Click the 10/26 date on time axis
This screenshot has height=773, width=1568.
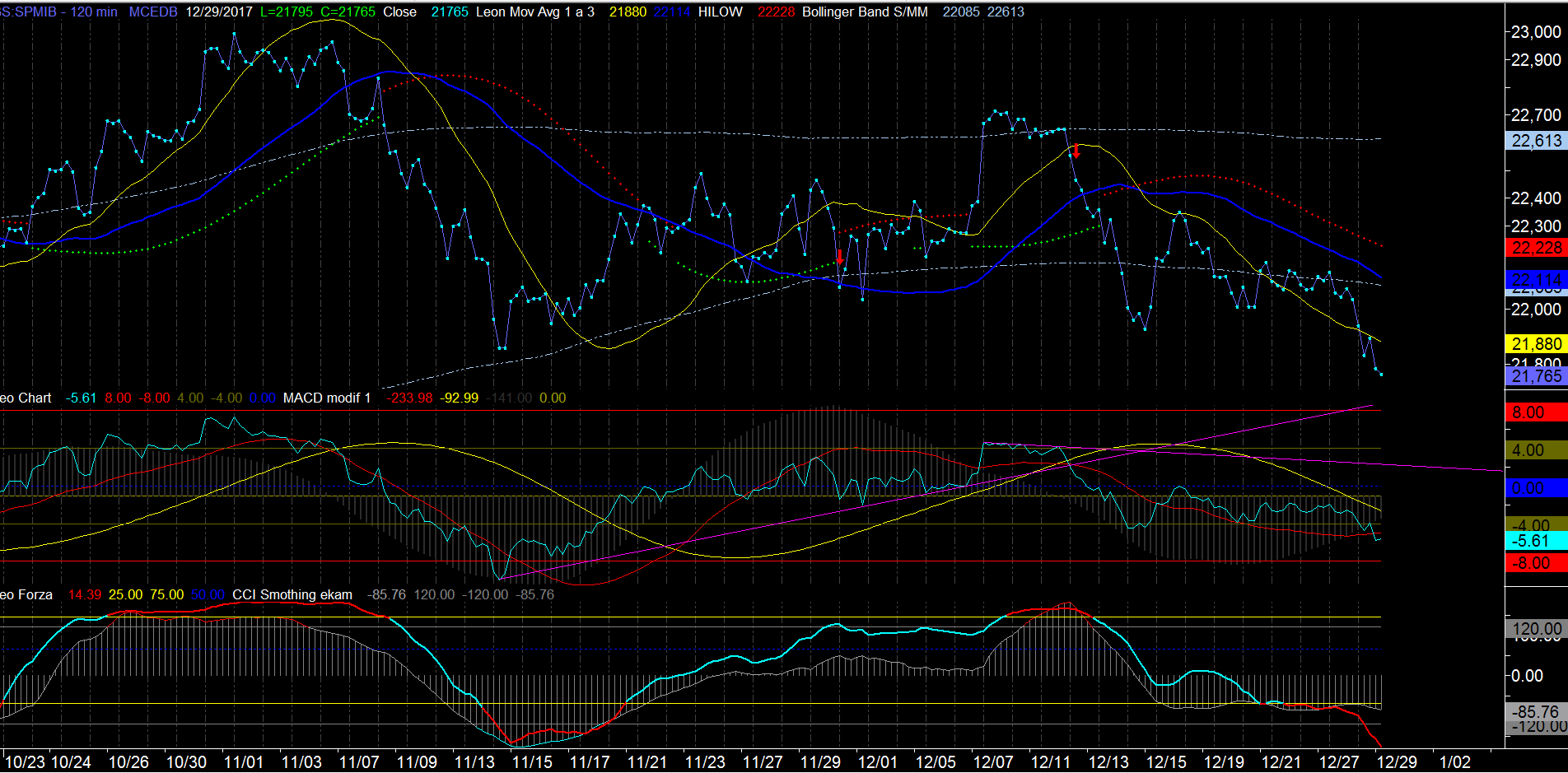[x=128, y=762]
